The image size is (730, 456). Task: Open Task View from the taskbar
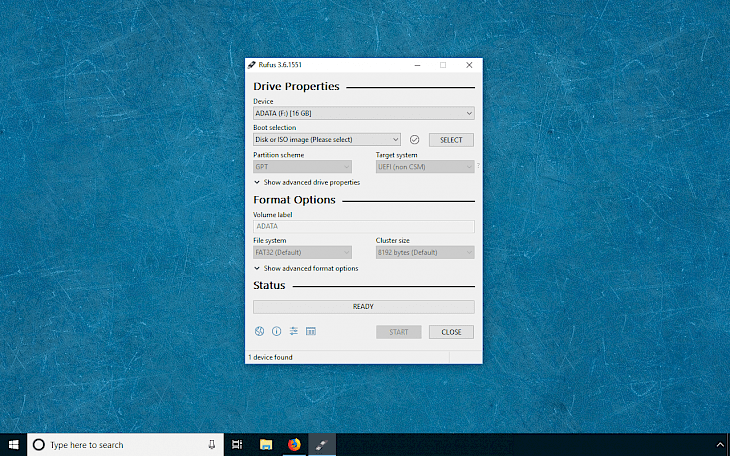click(x=237, y=445)
